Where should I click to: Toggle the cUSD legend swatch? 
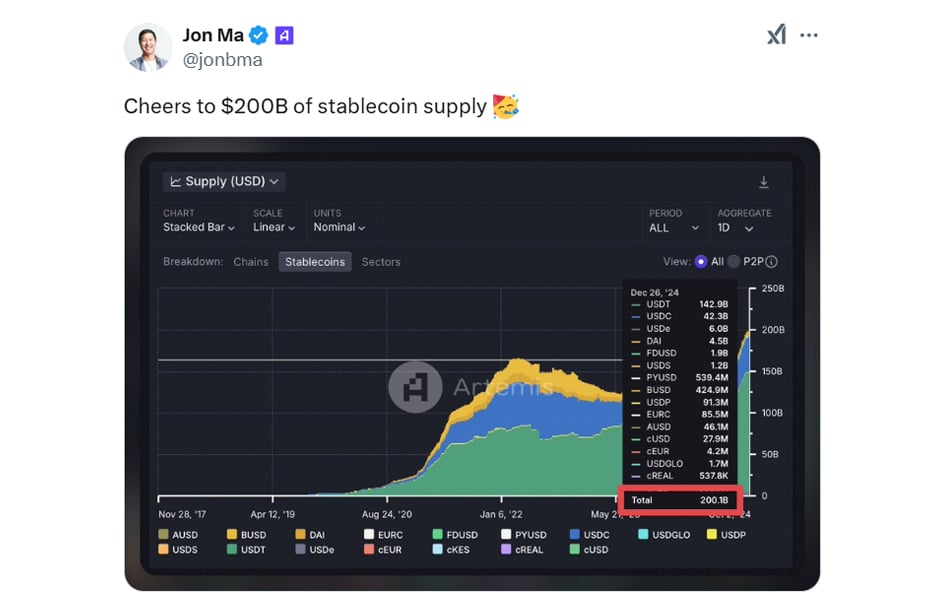(x=575, y=549)
